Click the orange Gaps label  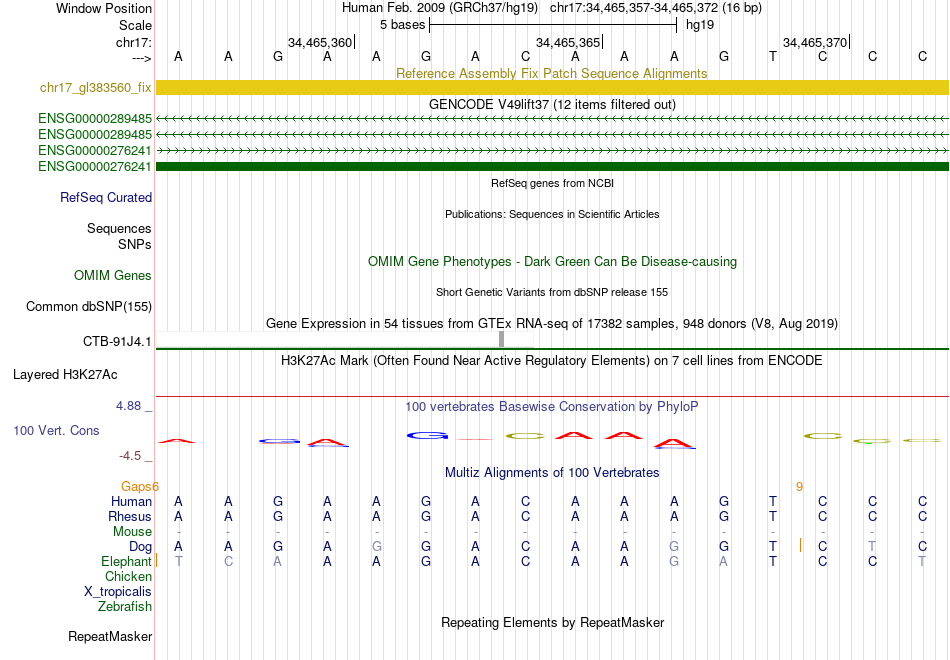136,487
